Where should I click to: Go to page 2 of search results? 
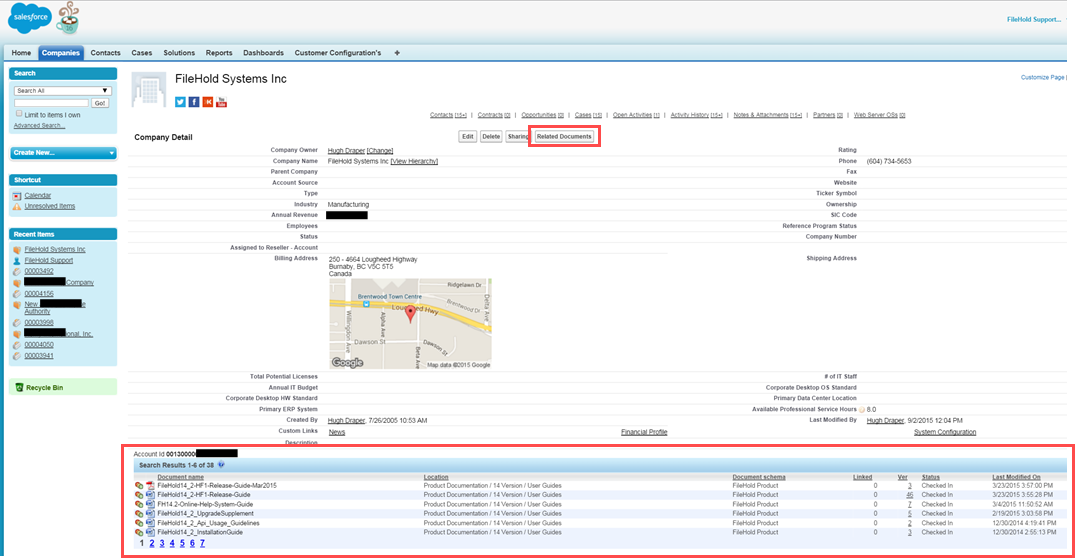152,543
